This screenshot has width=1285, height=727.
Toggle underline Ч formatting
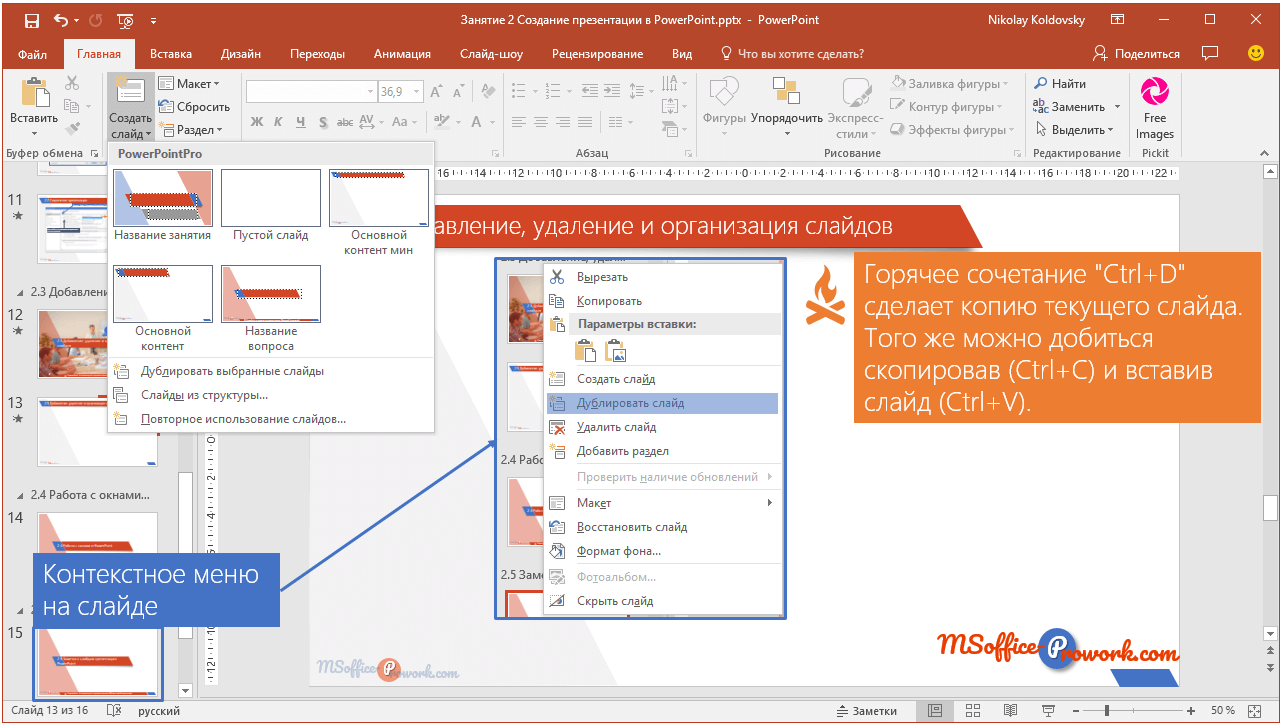[302, 122]
